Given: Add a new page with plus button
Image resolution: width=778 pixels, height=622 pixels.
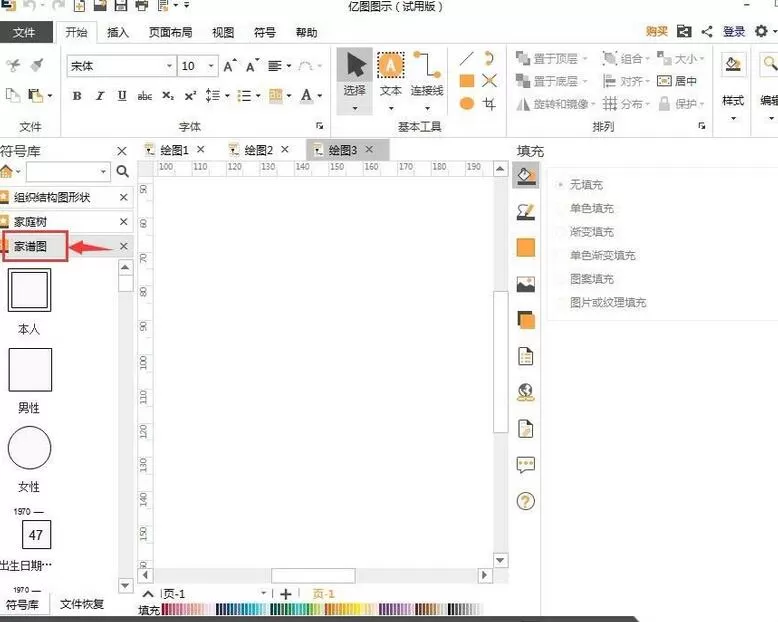Looking at the screenshot, I should point(286,594).
